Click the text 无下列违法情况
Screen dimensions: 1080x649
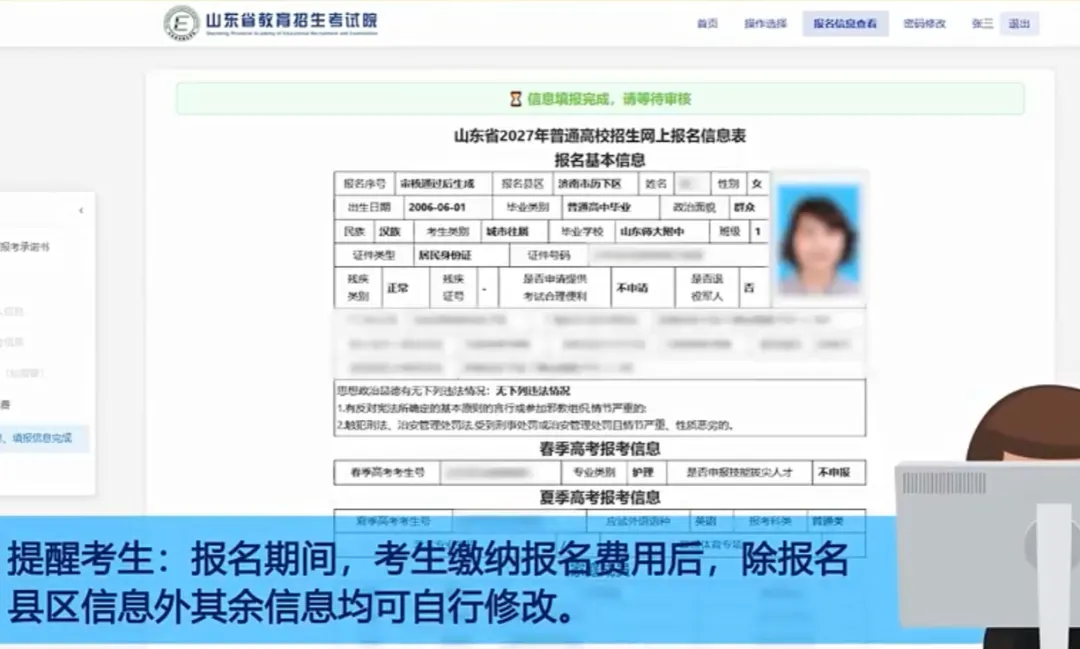(x=533, y=391)
